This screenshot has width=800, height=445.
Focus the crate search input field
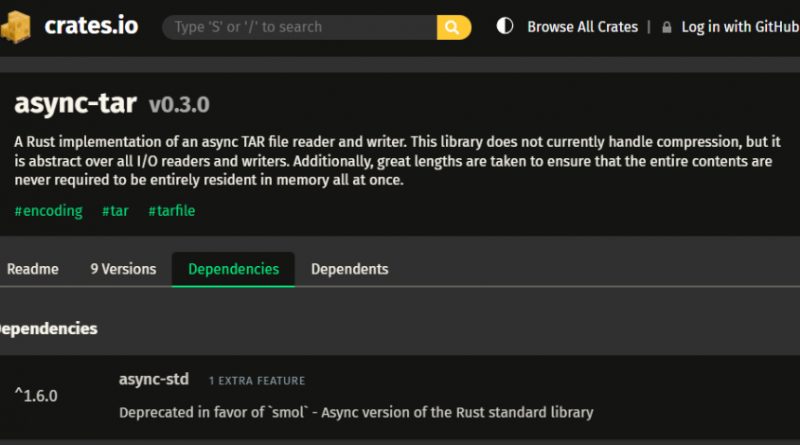(300, 27)
